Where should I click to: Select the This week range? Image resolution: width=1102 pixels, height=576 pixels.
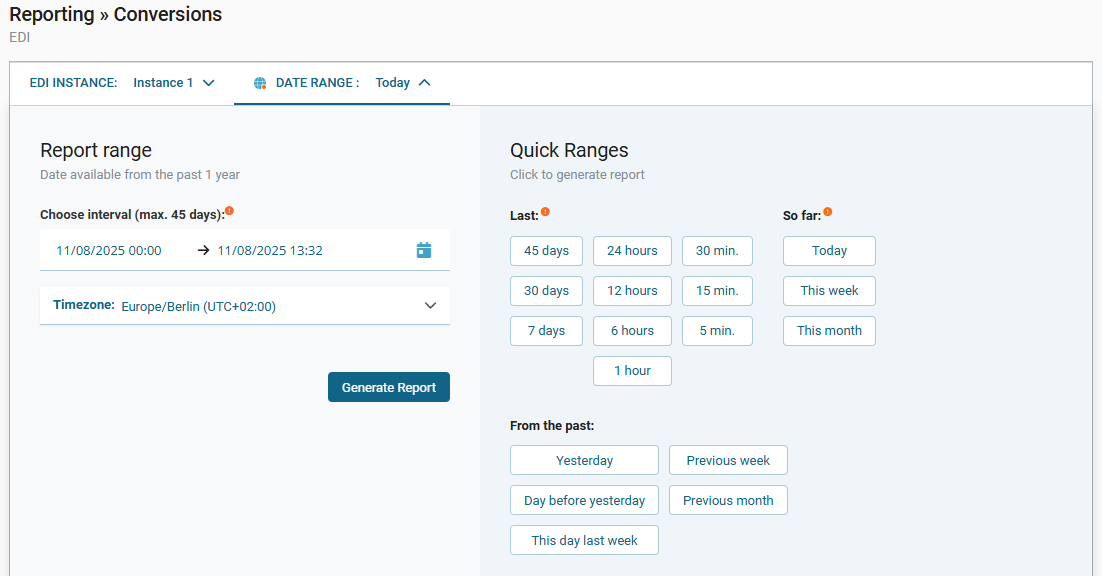click(829, 291)
